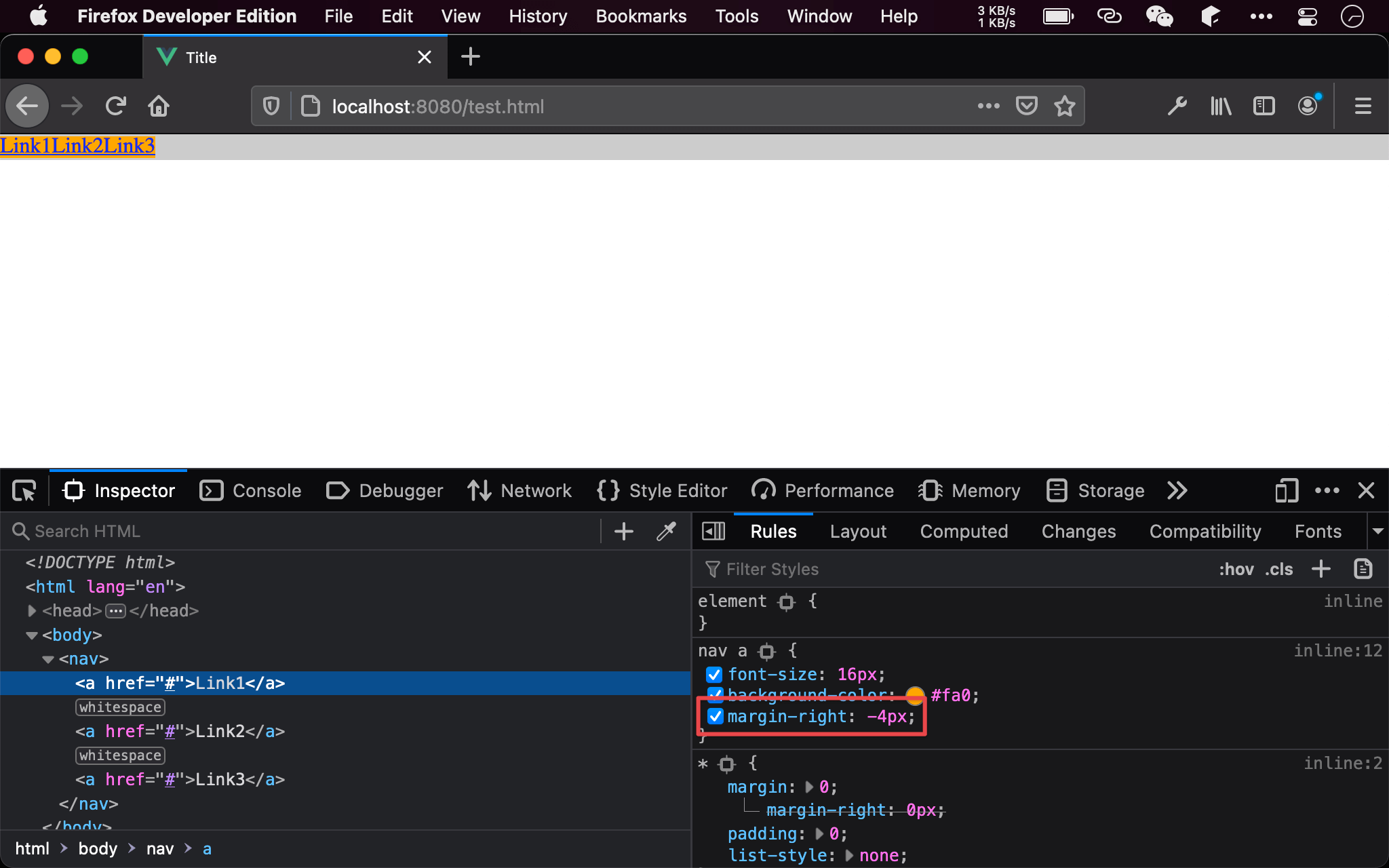Uncheck the font-size property checkbox
Image resolution: width=1389 pixels, height=868 pixels.
point(714,674)
